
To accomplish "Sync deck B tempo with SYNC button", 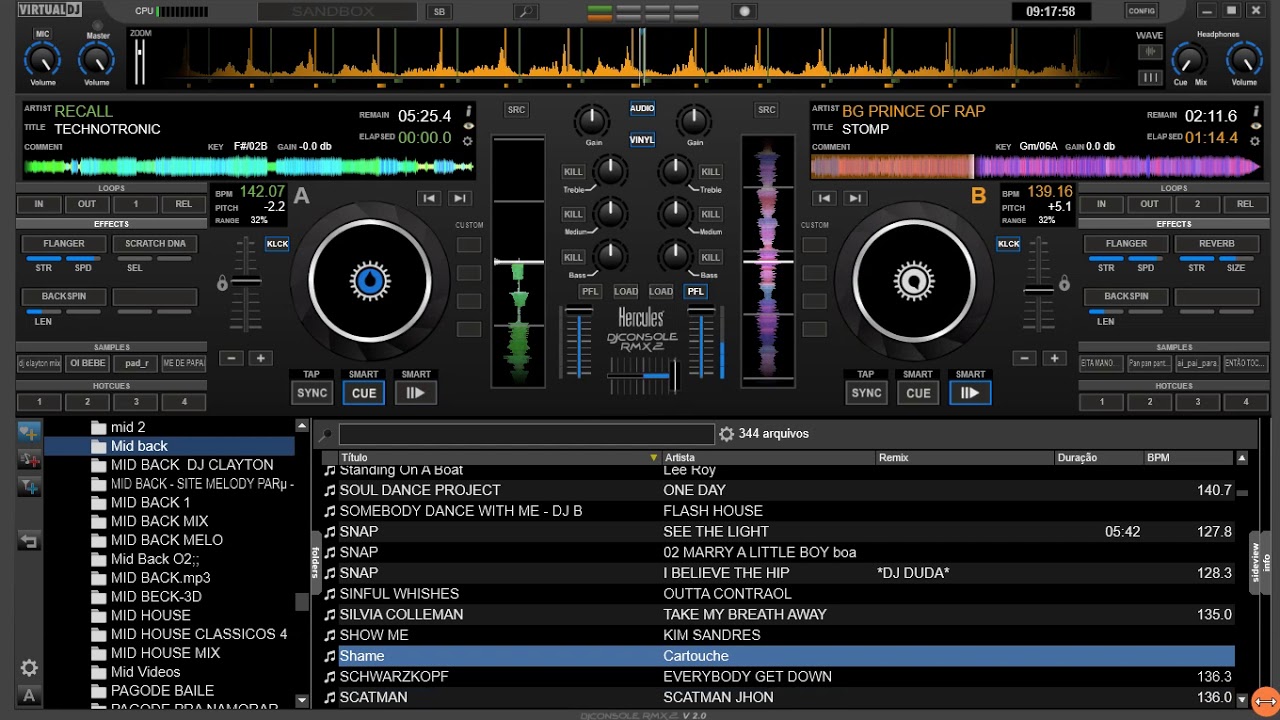I will [866, 393].
